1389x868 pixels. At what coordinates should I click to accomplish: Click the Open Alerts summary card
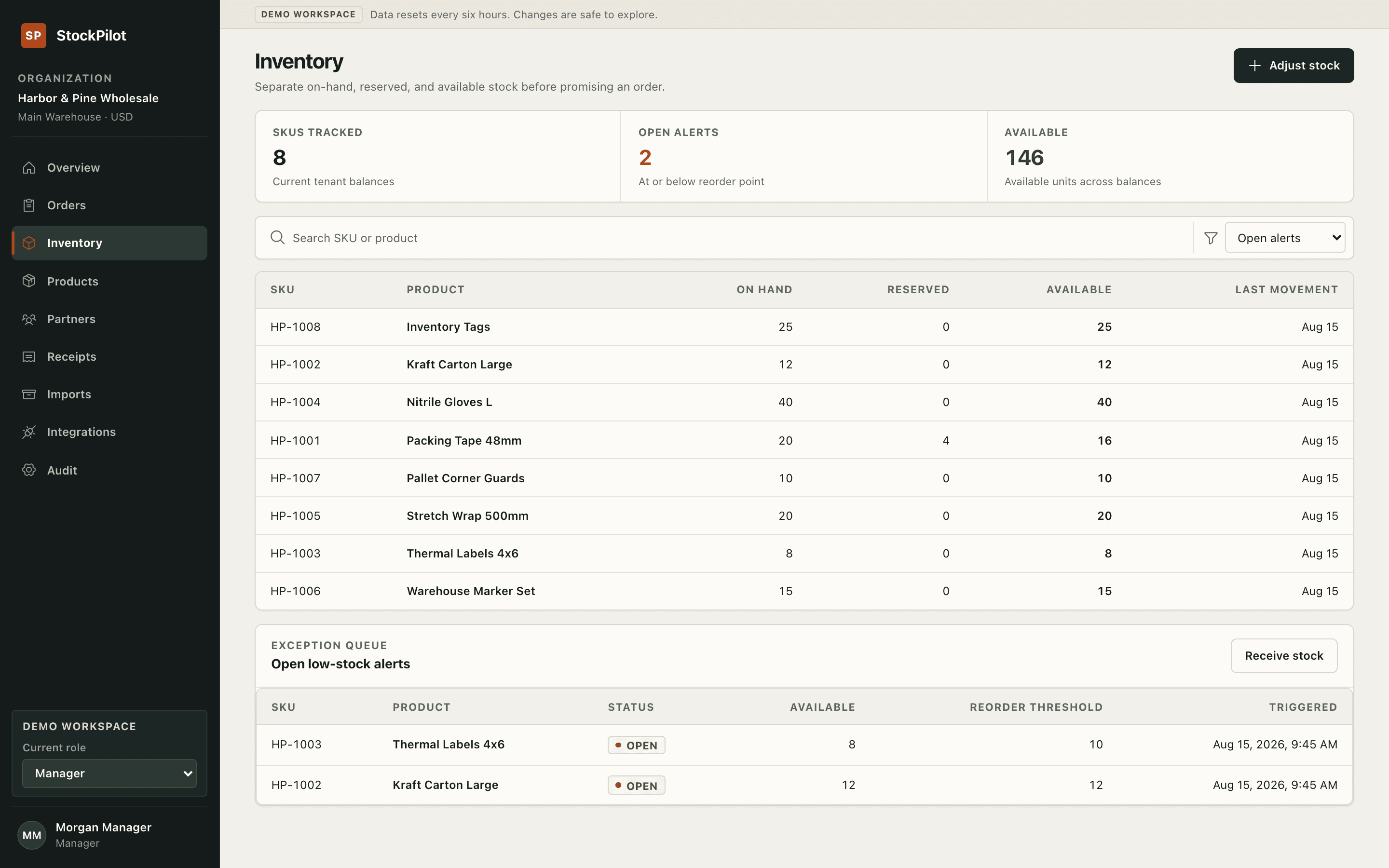click(803, 156)
